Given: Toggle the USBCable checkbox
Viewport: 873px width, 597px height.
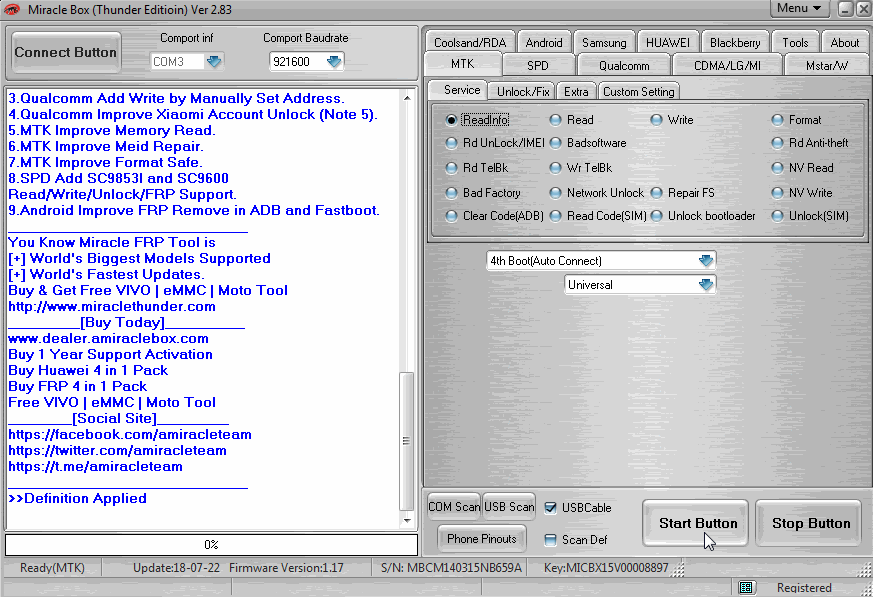Looking at the screenshot, I should pos(550,507).
